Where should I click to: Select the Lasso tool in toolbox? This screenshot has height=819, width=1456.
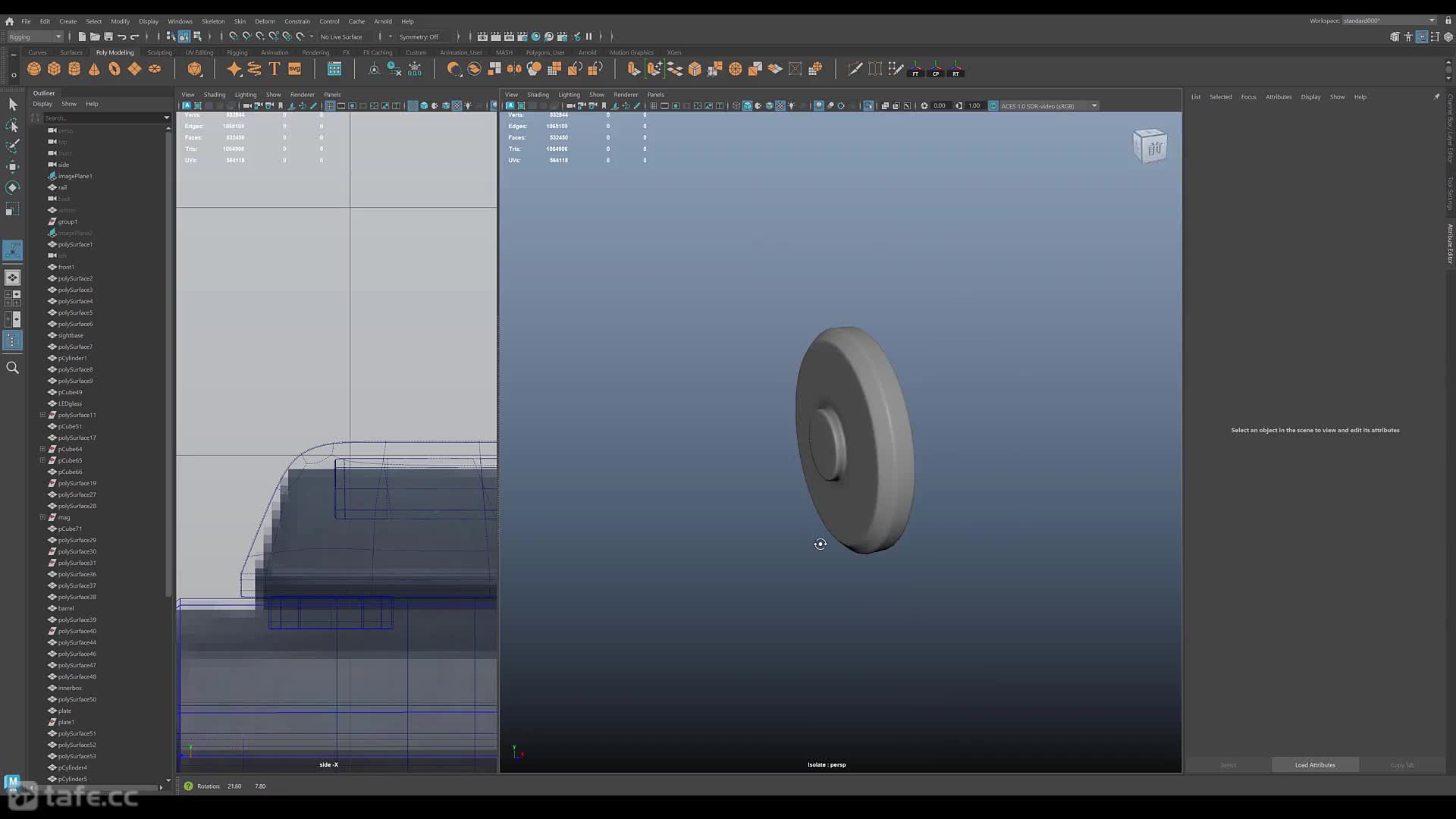click(x=13, y=125)
